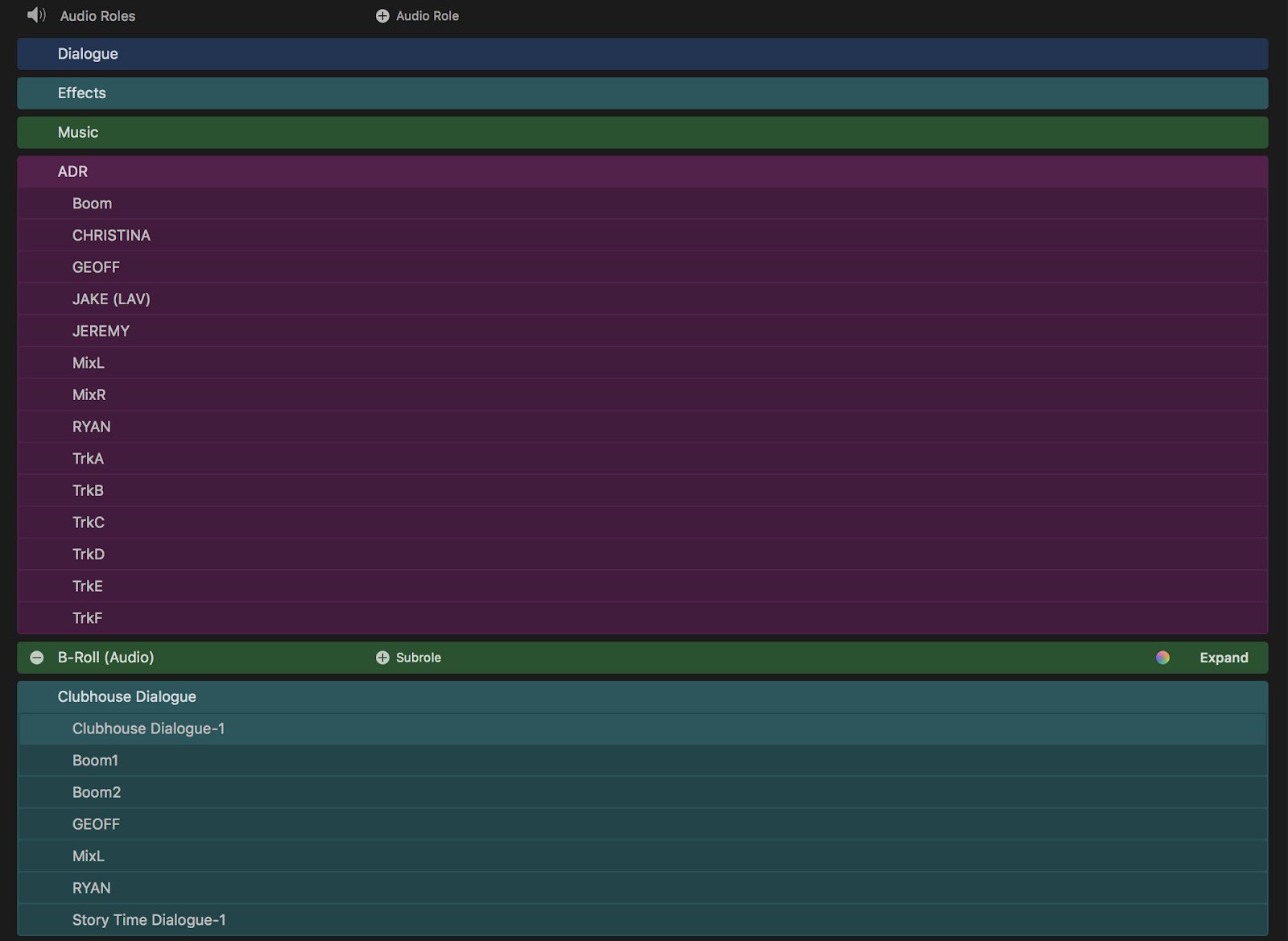The height and width of the screenshot is (941, 1288).
Task: Select the ADR role header
Action: 642,171
